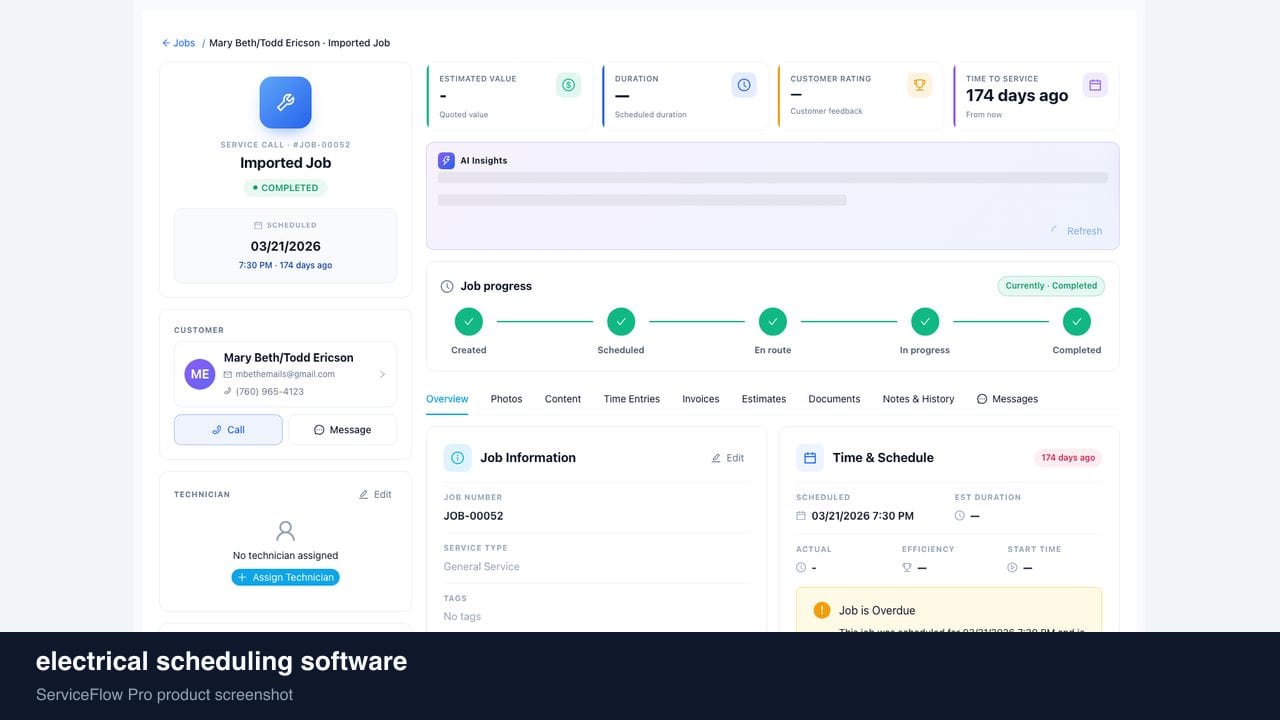Click the Job Information info icon
This screenshot has height=720, width=1280.
click(457, 458)
